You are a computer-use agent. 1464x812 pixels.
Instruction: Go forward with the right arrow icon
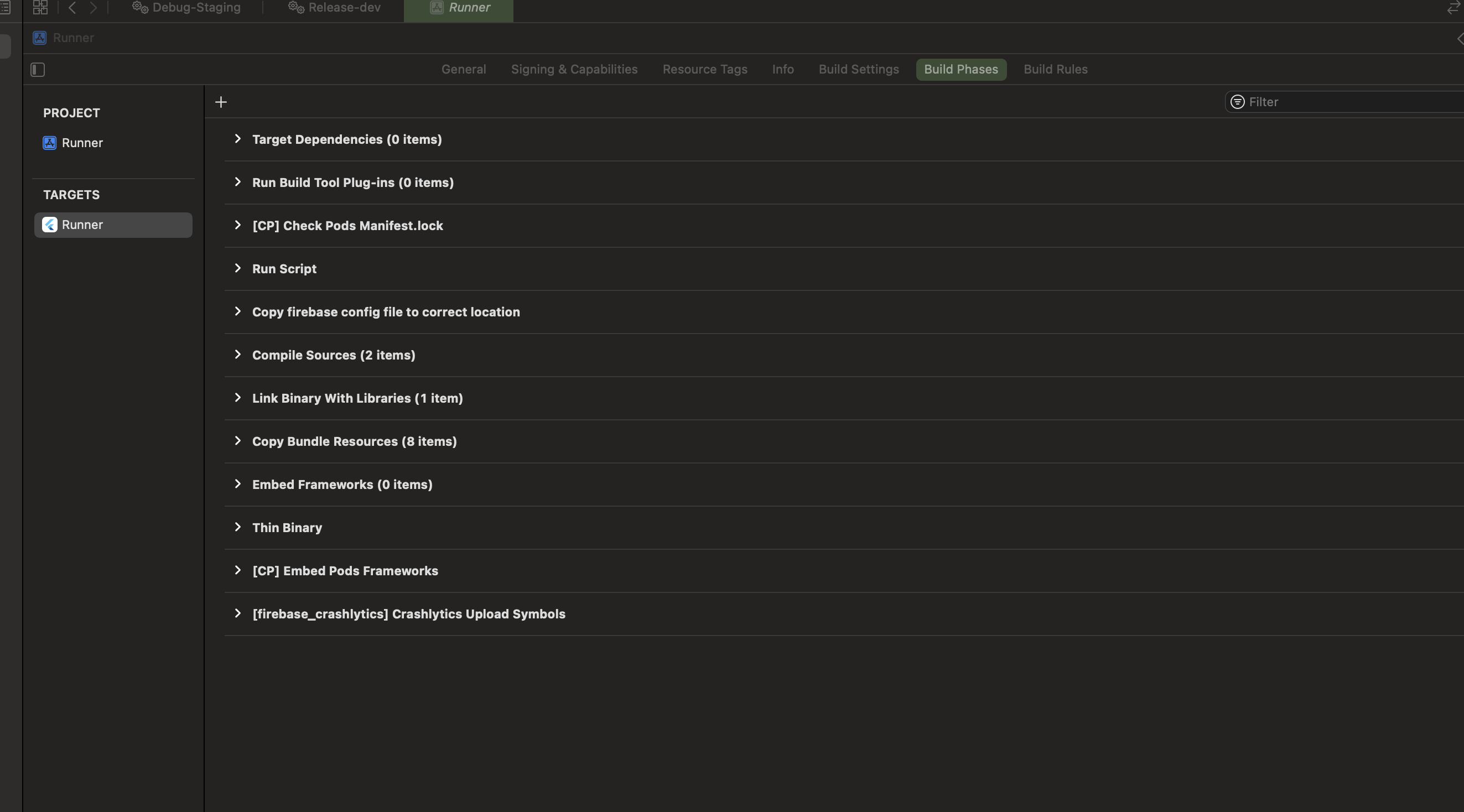(x=93, y=7)
